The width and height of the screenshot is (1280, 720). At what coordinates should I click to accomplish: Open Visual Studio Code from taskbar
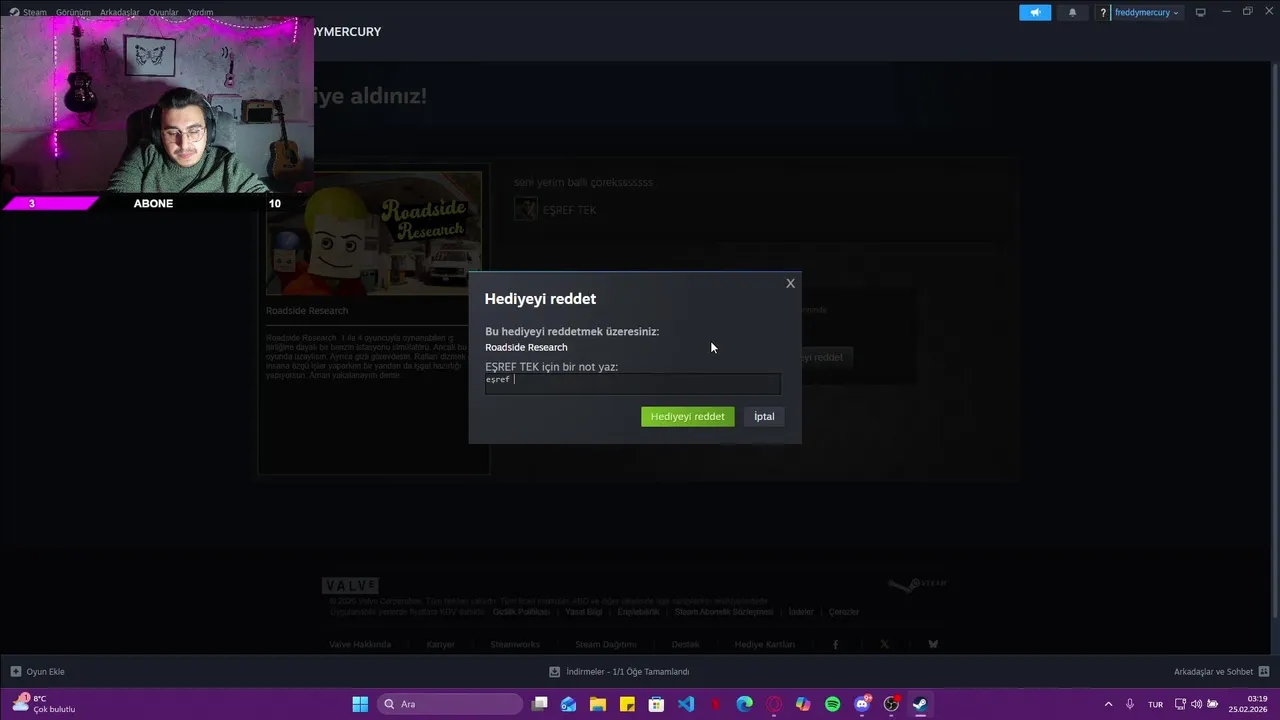686,704
